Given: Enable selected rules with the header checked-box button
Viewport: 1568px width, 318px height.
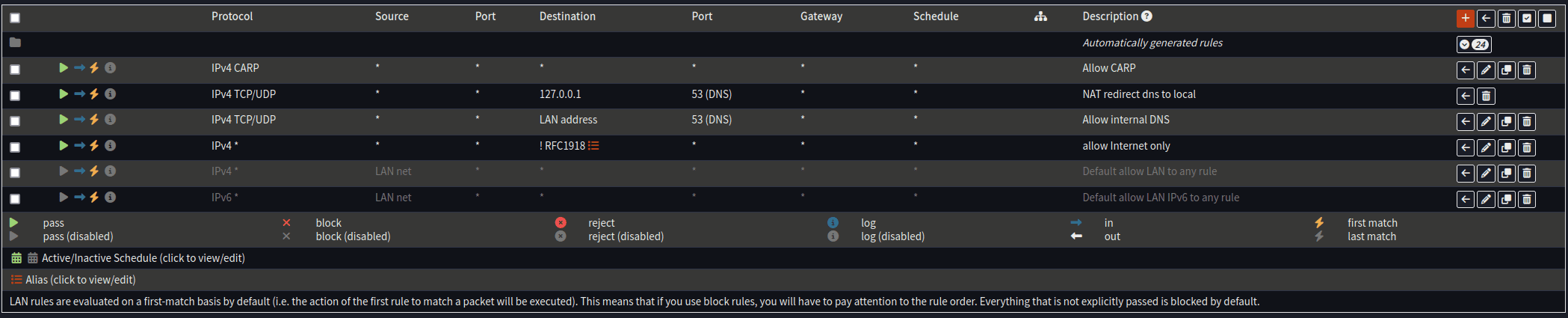Looking at the screenshot, I should pyautogui.click(x=1527, y=19).
